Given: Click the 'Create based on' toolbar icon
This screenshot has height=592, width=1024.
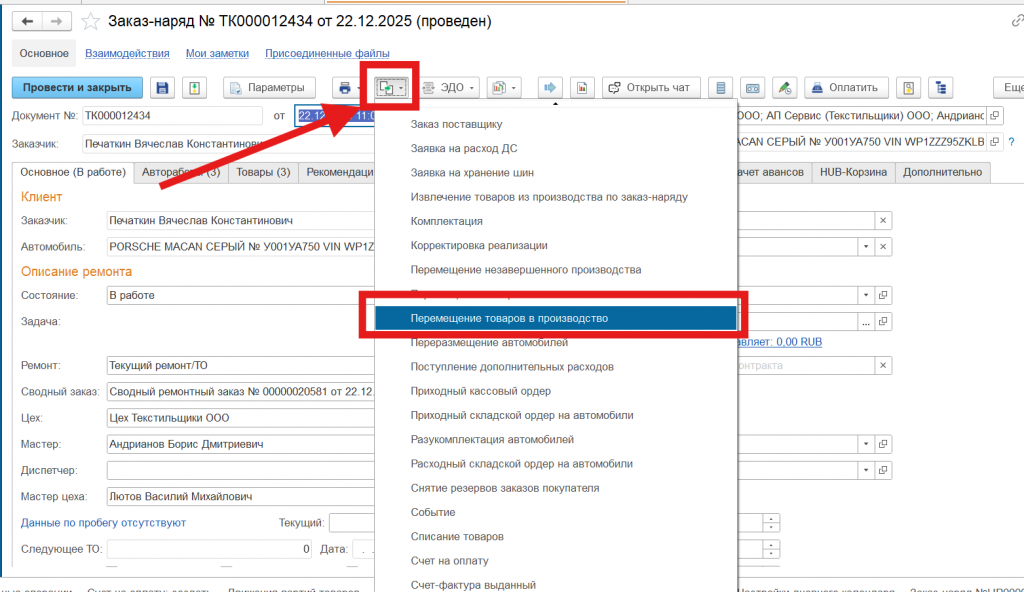Looking at the screenshot, I should coord(390,88).
